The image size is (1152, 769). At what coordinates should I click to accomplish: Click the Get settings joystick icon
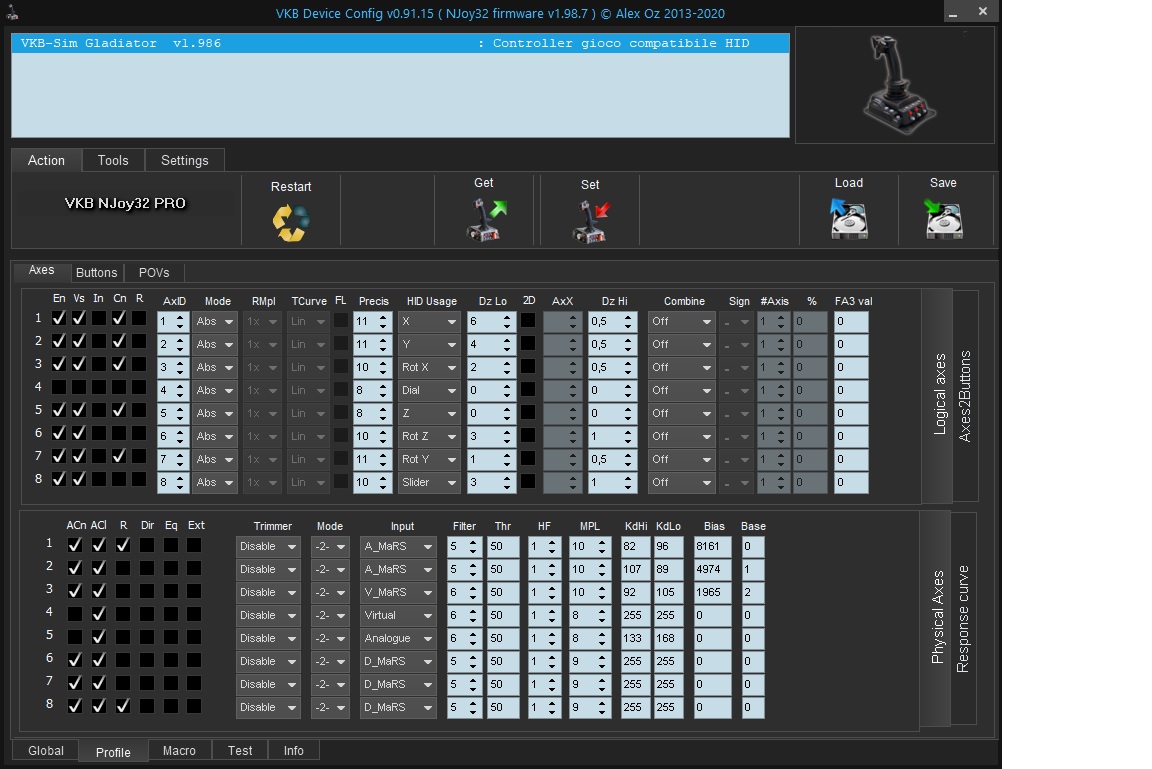pyautogui.click(x=485, y=220)
